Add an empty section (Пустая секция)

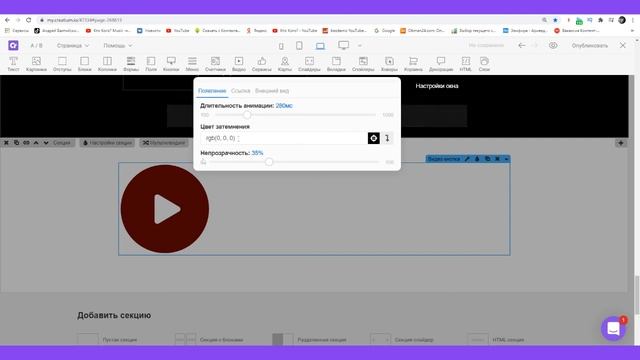[107, 339]
